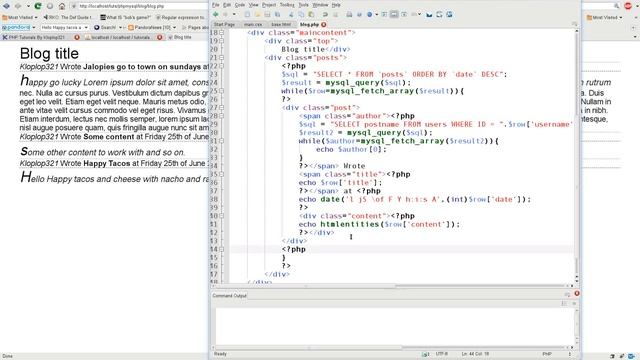
Task: Collapse the fold at line 18 maincontent div
Action: [x=222, y=33]
